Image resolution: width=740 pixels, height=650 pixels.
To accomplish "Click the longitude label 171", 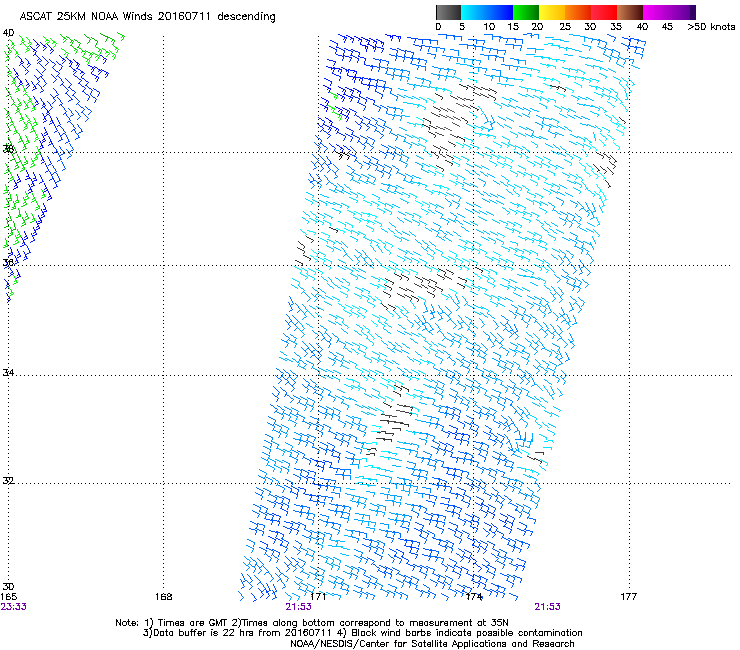I will 318,597.
